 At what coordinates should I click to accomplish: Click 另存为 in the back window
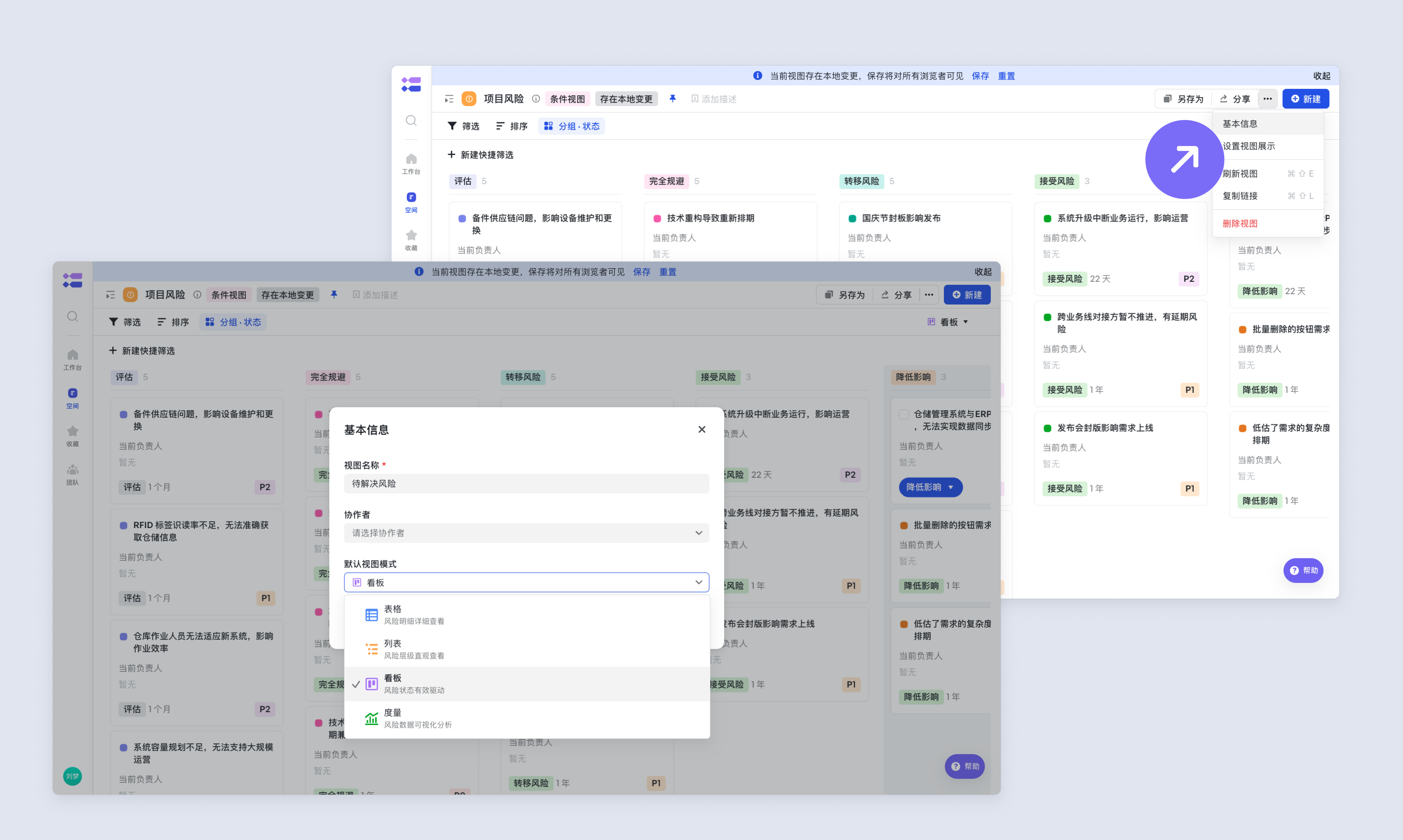click(1183, 99)
